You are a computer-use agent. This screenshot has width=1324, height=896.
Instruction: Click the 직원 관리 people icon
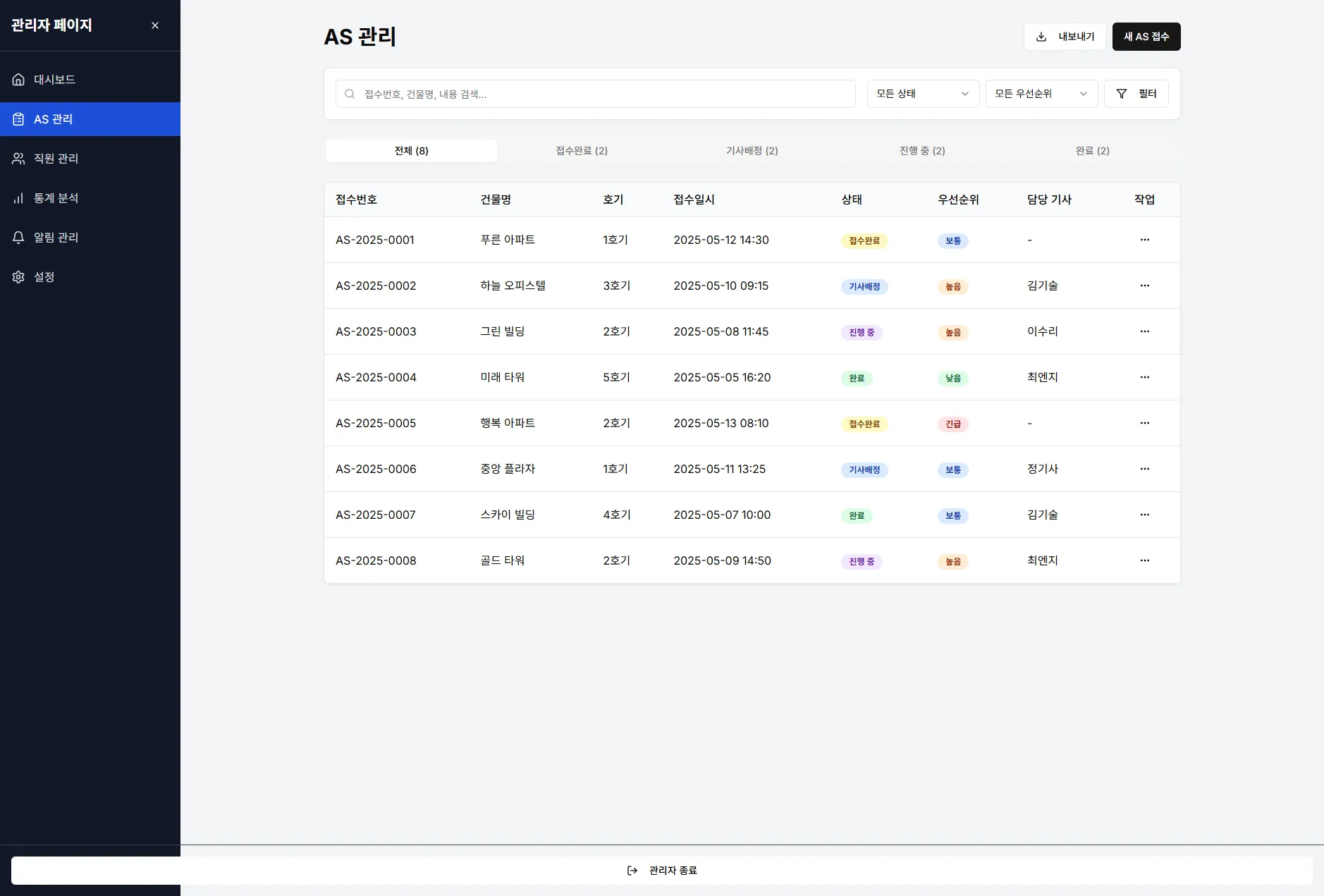(18, 159)
